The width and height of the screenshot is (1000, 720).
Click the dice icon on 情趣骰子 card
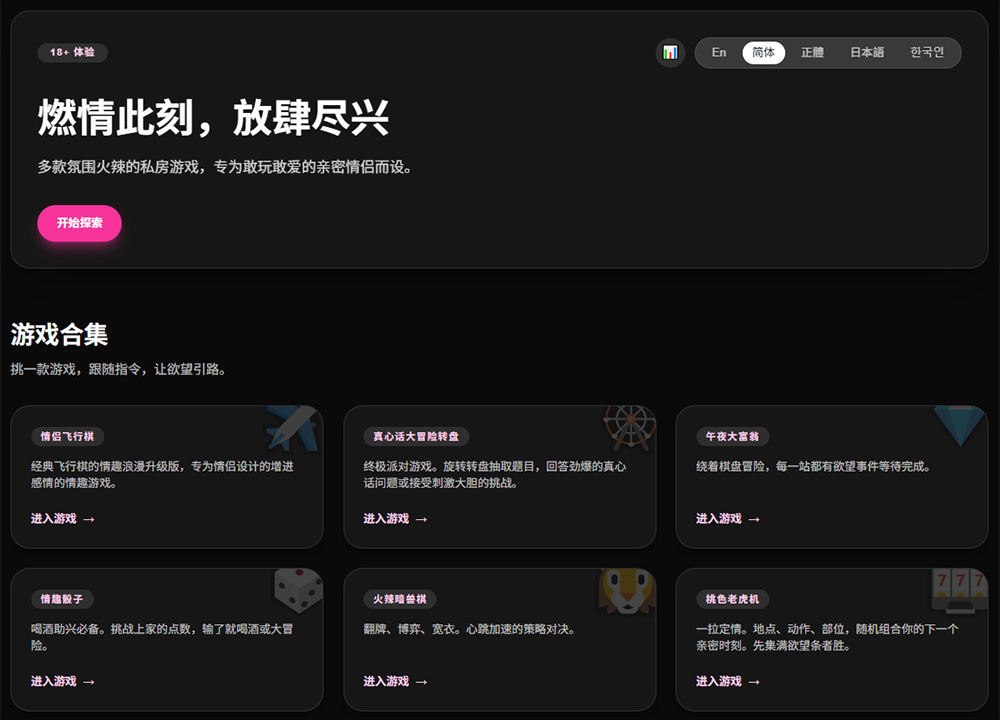pyautogui.click(x=298, y=590)
